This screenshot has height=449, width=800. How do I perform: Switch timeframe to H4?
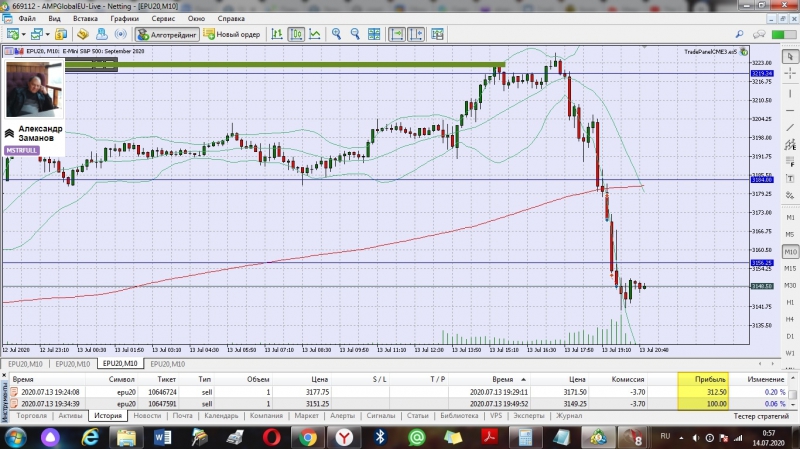click(x=790, y=319)
